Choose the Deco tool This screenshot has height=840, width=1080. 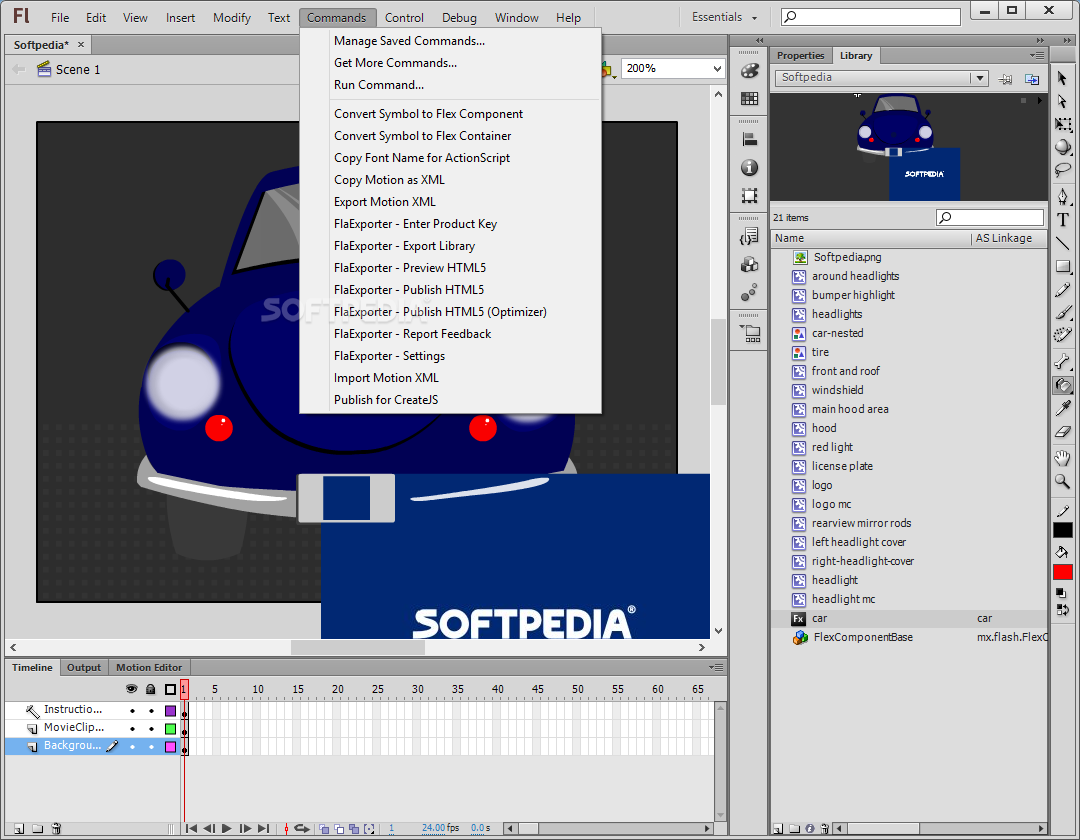[x=1063, y=335]
